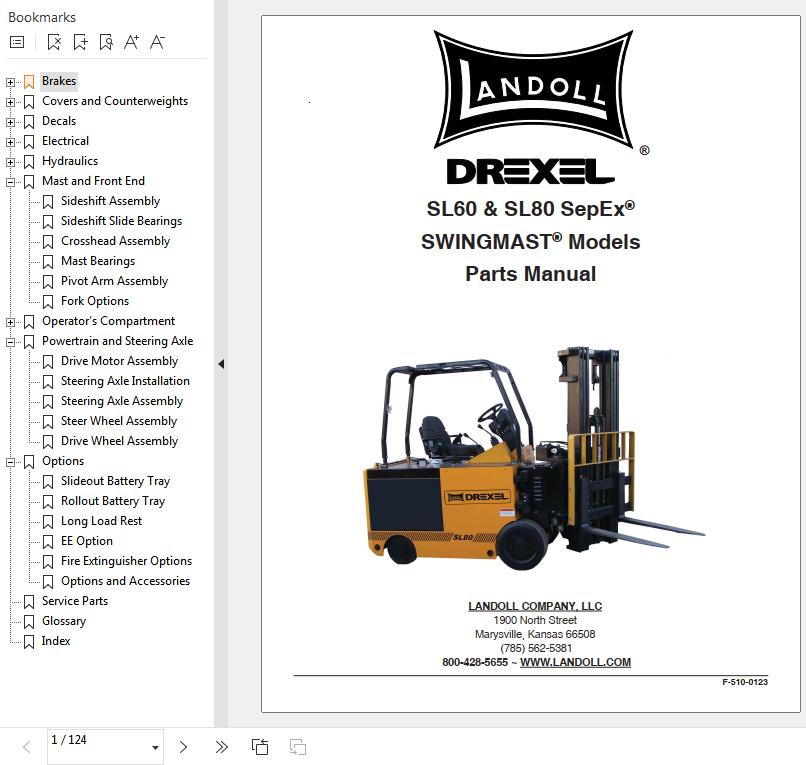This screenshot has height=765, width=806.
Task: Go to Steering Axle Assembly bookmark
Action: pyautogui.click(x=122, y=401)
